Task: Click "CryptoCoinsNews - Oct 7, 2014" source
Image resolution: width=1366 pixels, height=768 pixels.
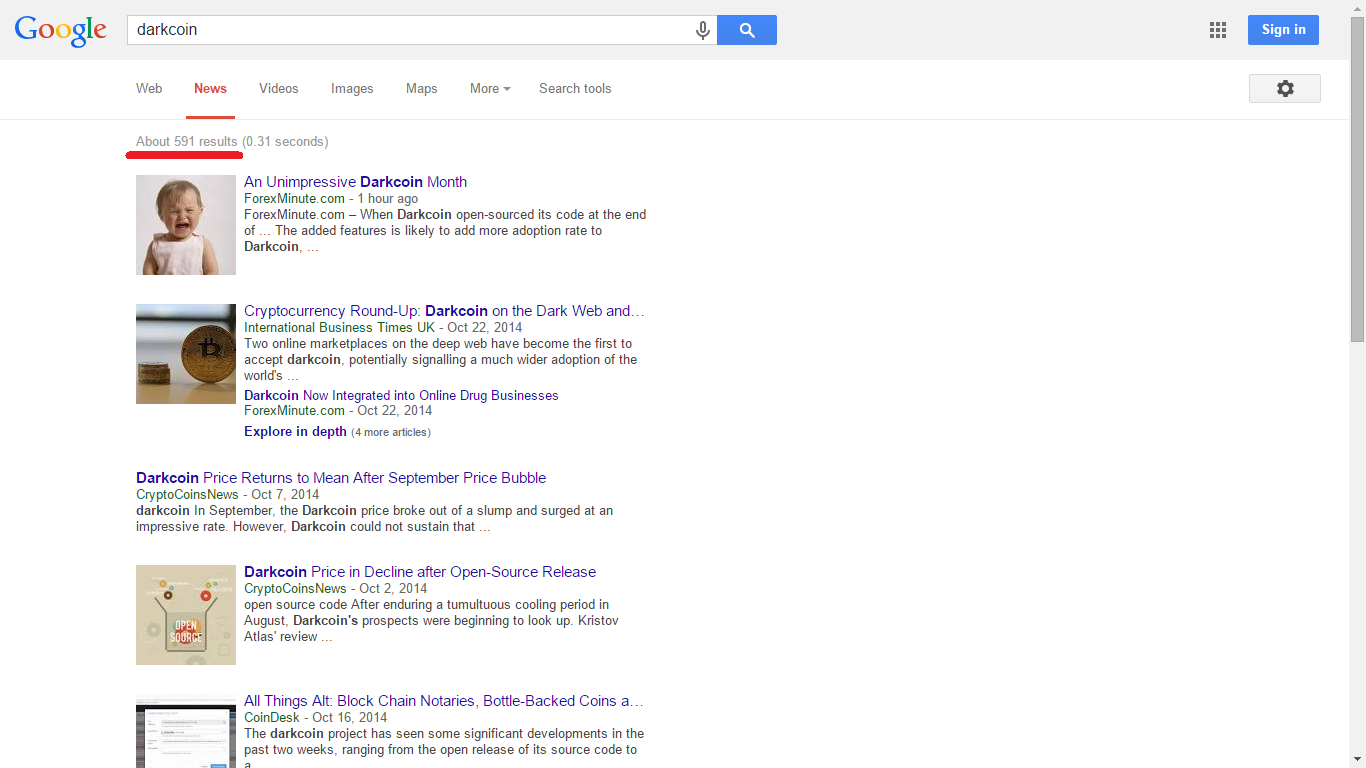Action: [x=228, y=494]
